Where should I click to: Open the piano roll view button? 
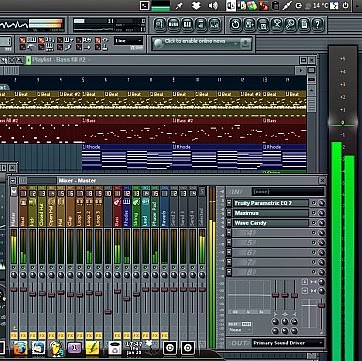click(187, 25)
